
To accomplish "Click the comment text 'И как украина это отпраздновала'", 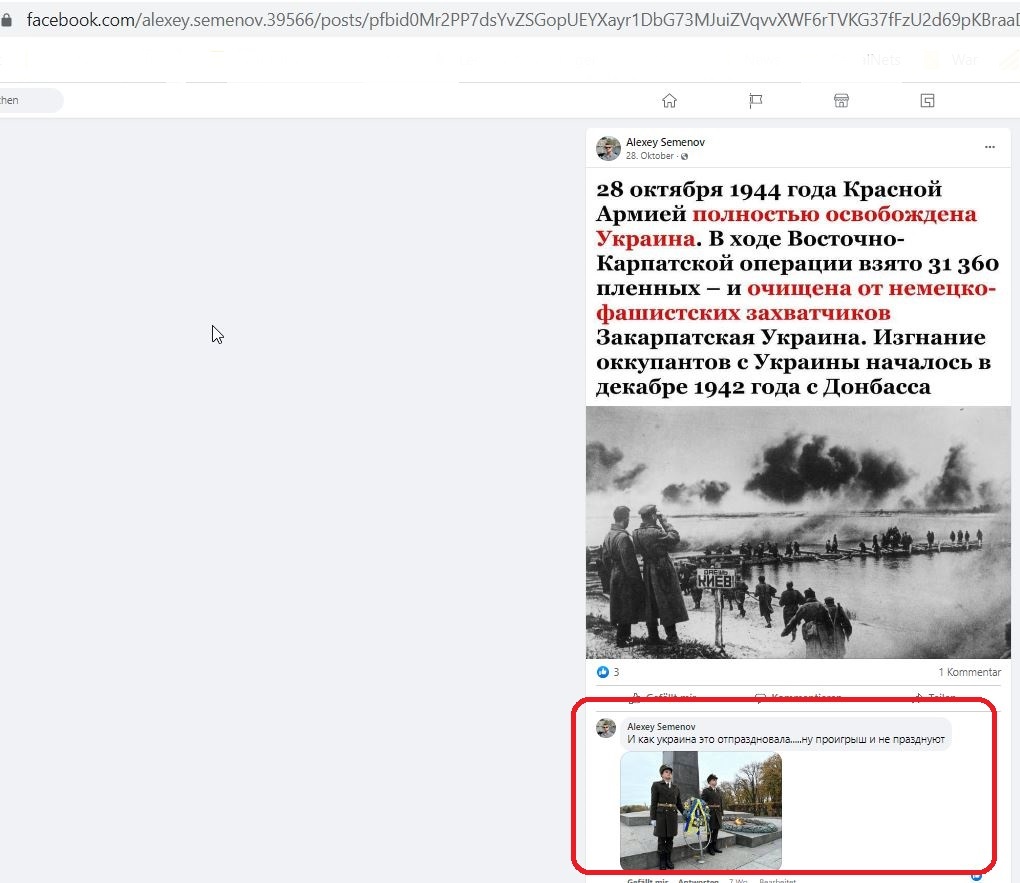I will (x=709, y=739).
